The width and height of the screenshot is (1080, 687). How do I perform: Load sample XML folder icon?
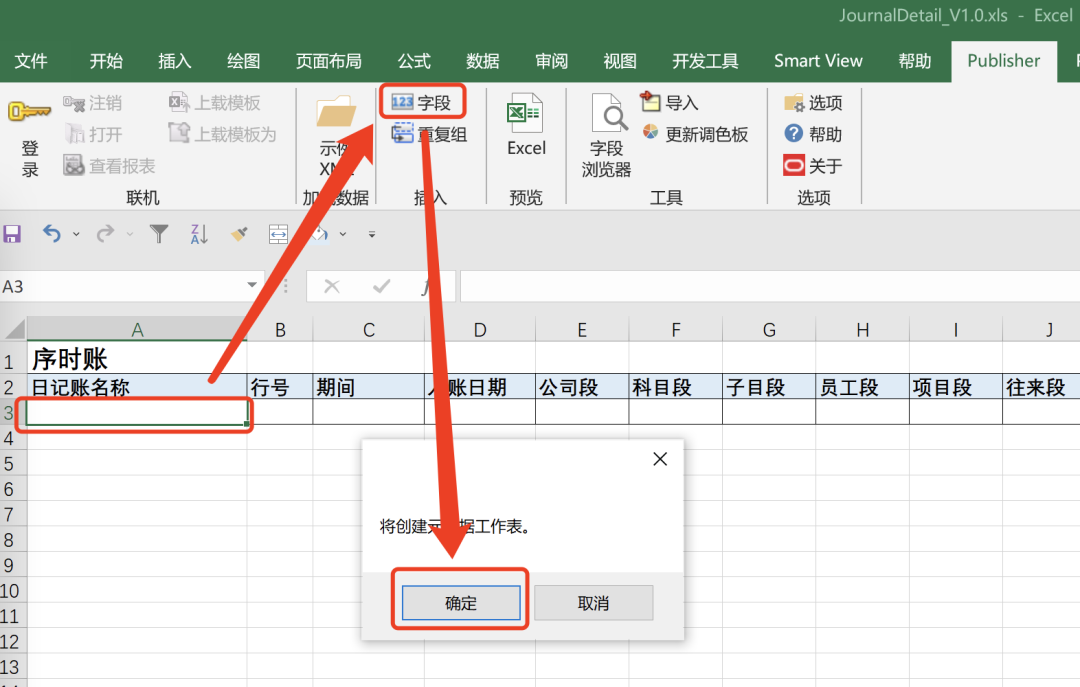(x=335, y=112)
